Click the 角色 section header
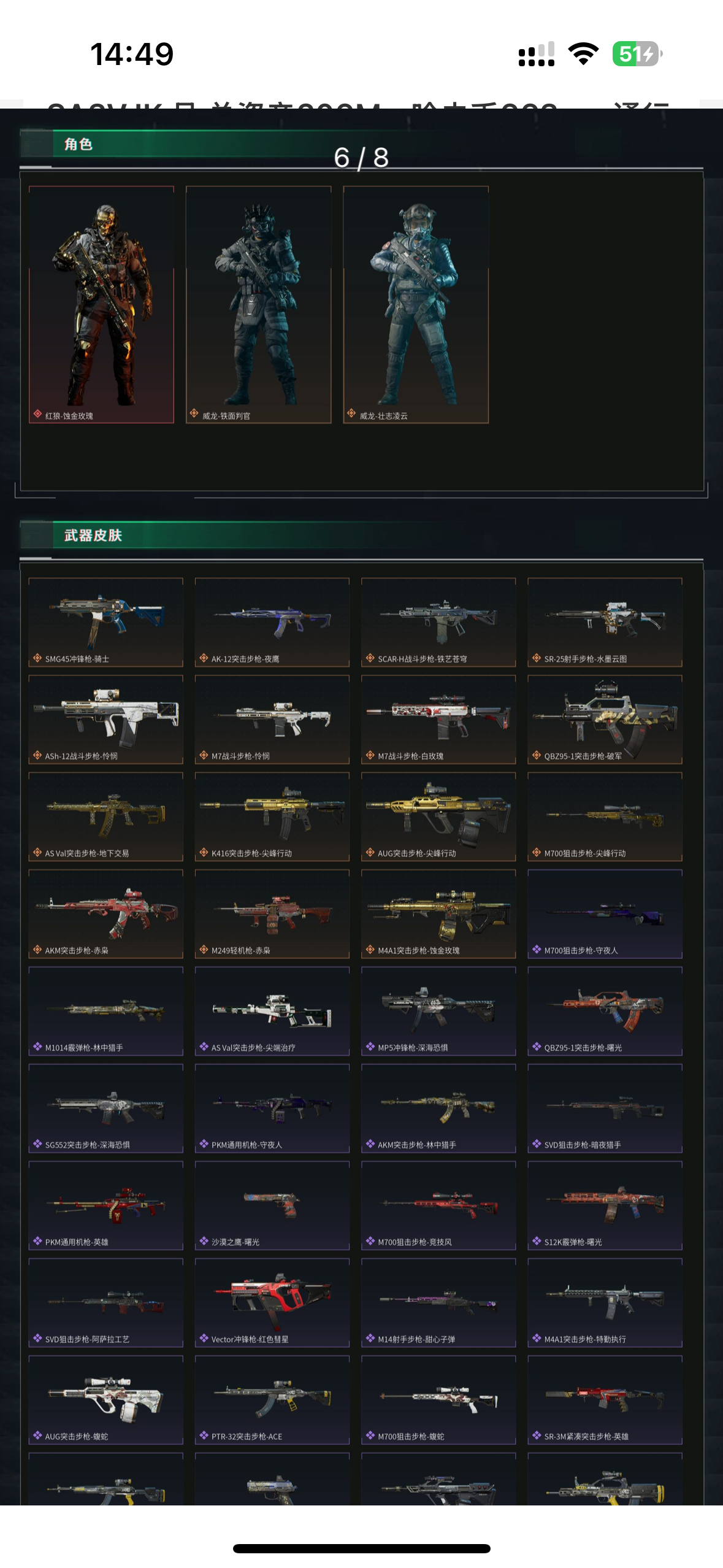 [x=78, y=144]
